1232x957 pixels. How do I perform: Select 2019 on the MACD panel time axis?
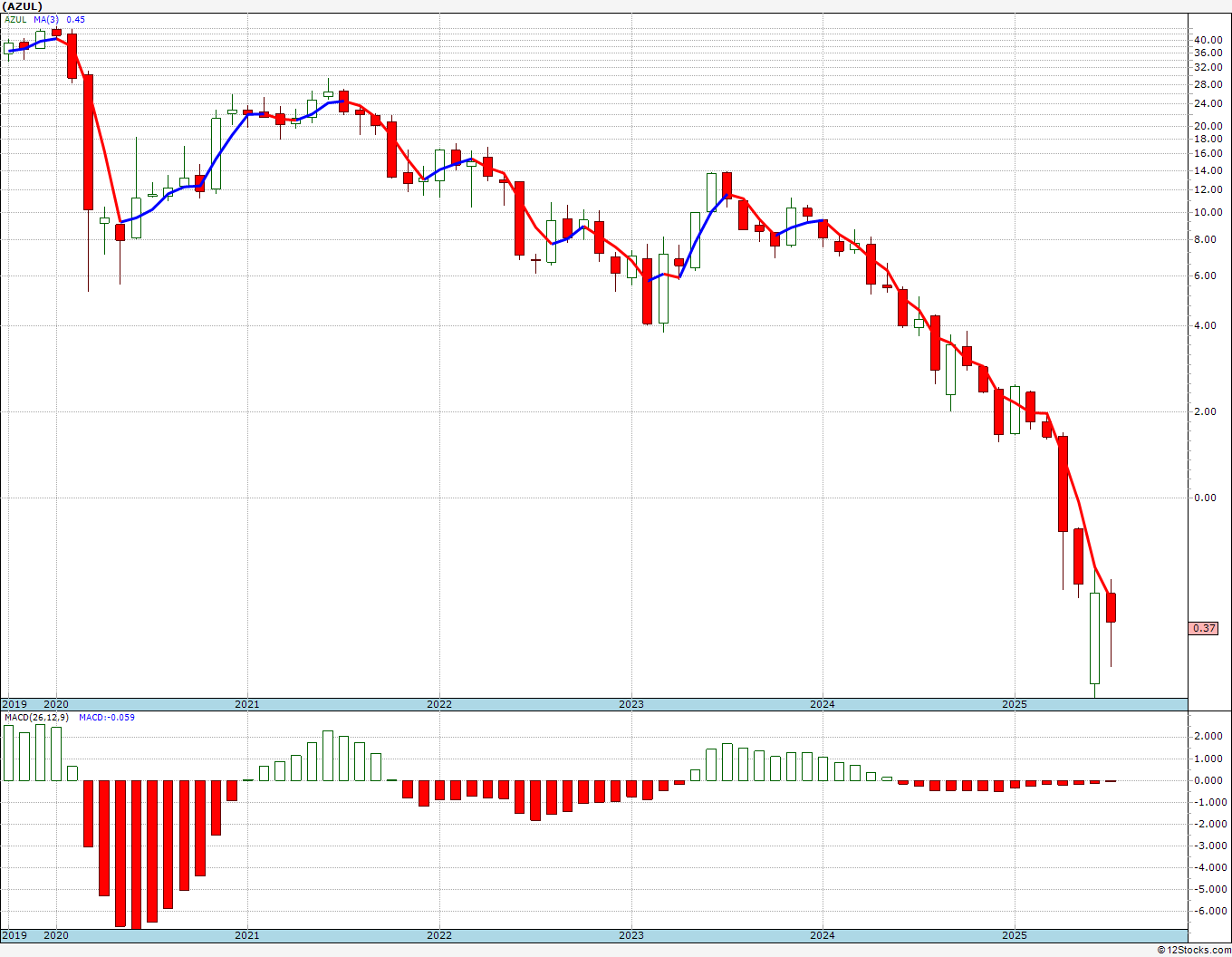pyautogui.click(x=14, y=935)
